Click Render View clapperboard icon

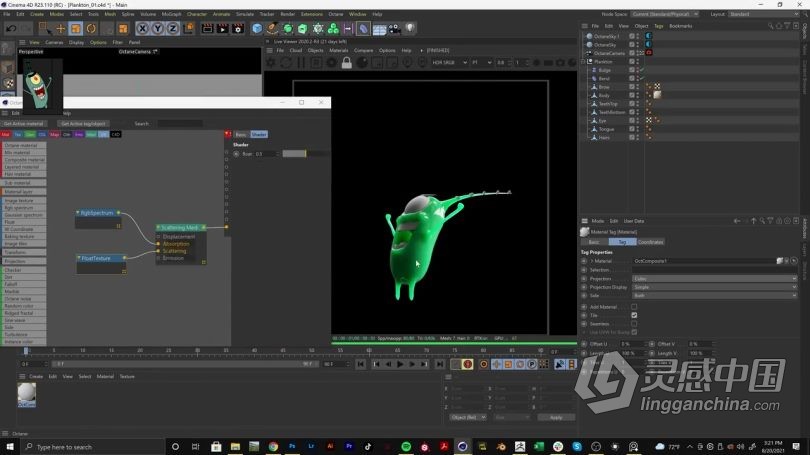coord(207,28)
